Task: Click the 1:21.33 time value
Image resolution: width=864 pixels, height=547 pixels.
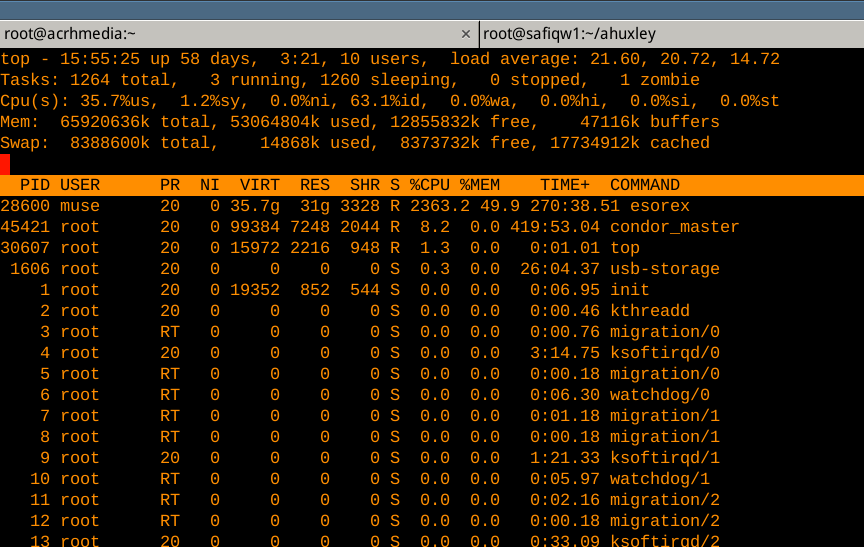Action: pyautogui.click(x=565, y=458)
